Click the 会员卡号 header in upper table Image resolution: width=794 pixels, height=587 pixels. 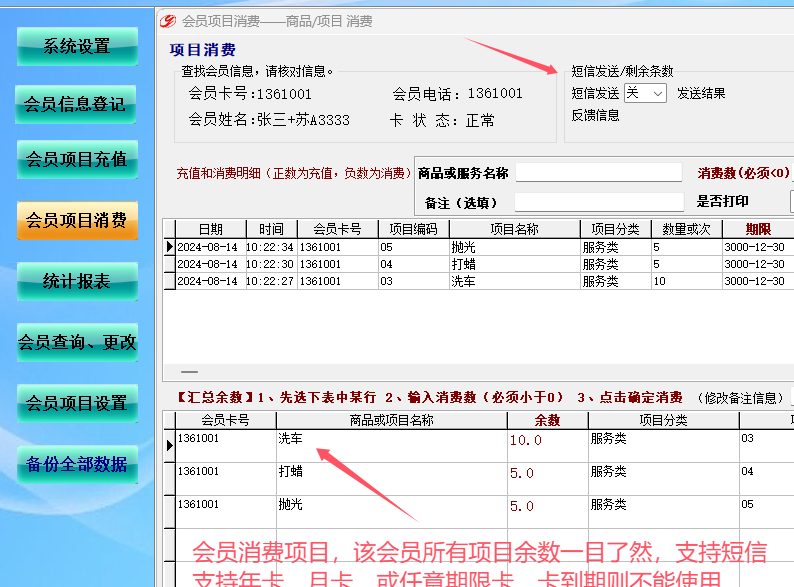point(337,229)
